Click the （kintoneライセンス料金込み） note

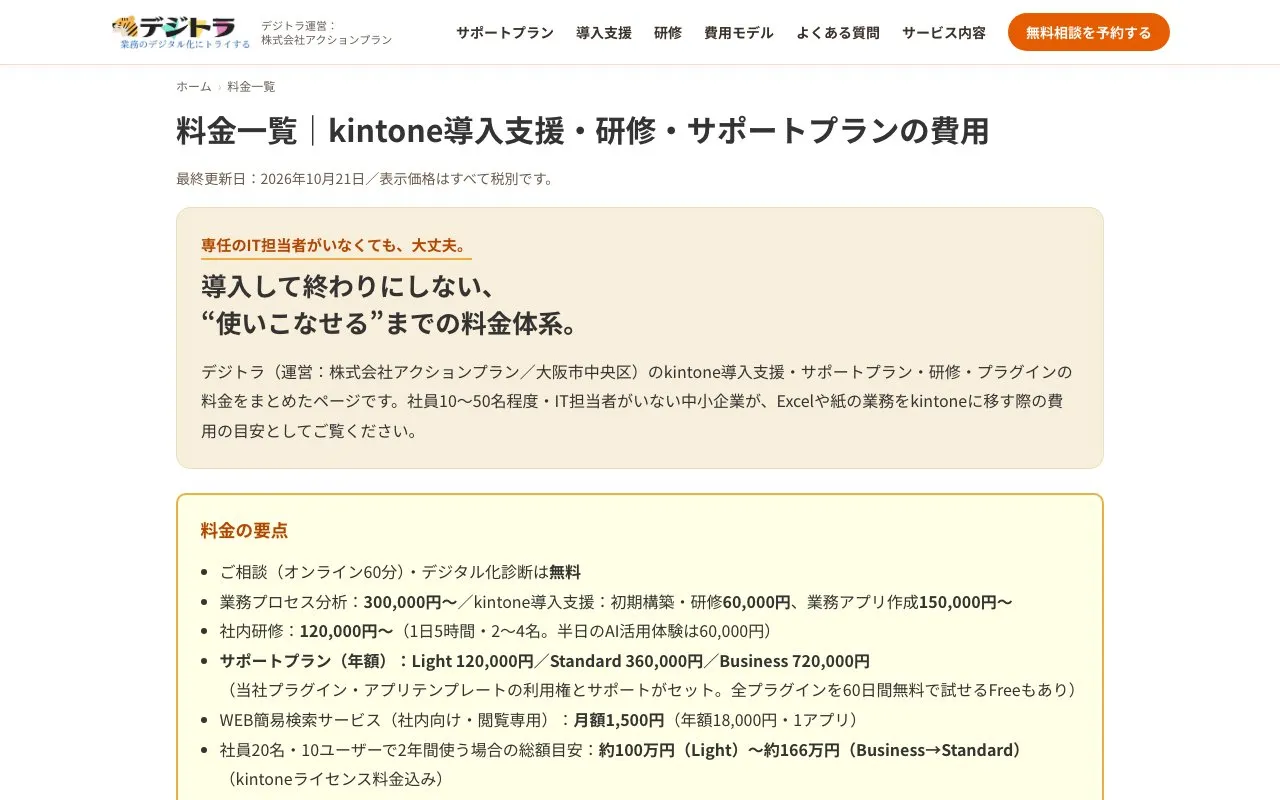pos(334,779)
